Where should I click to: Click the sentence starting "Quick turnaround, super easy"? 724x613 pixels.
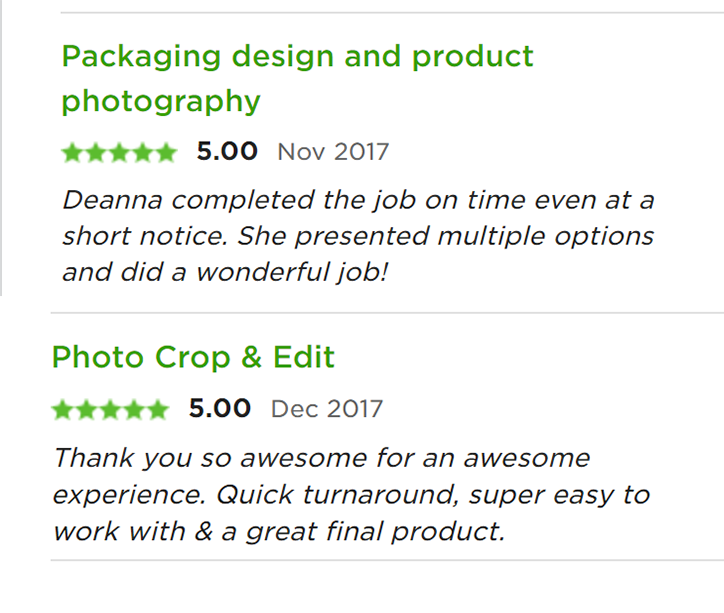[x=430, y=495]
